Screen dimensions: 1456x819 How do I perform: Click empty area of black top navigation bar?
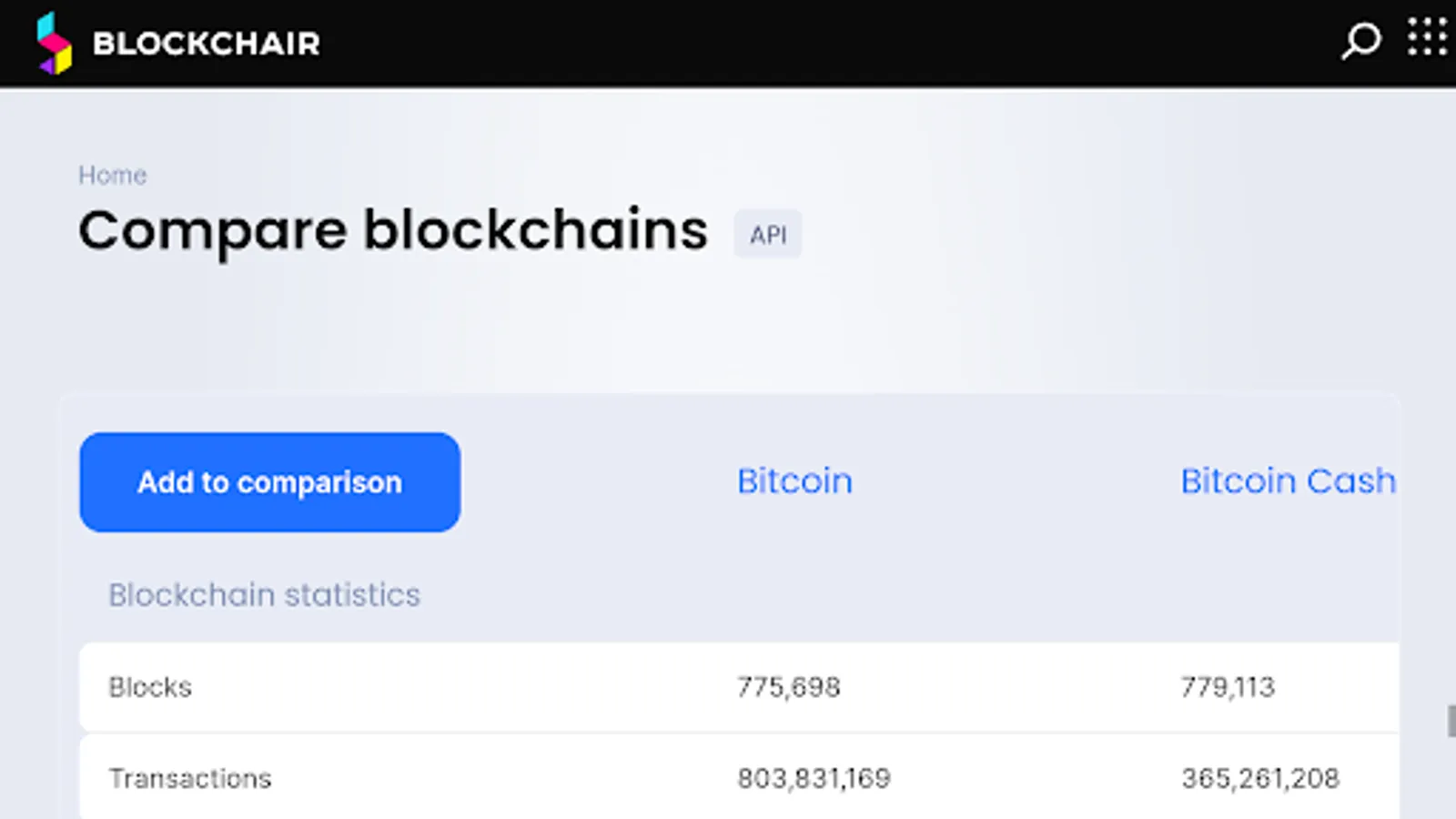[819, 43]
